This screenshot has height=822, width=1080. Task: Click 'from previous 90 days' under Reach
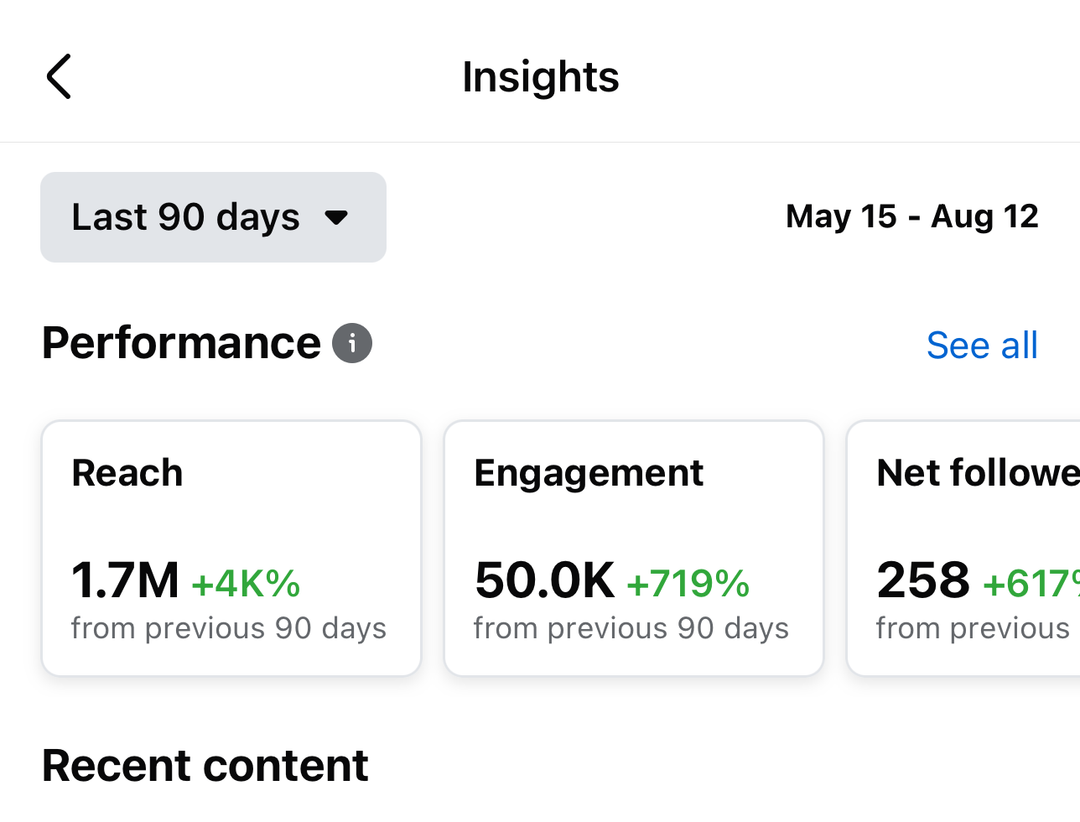(x=229, y=629)
